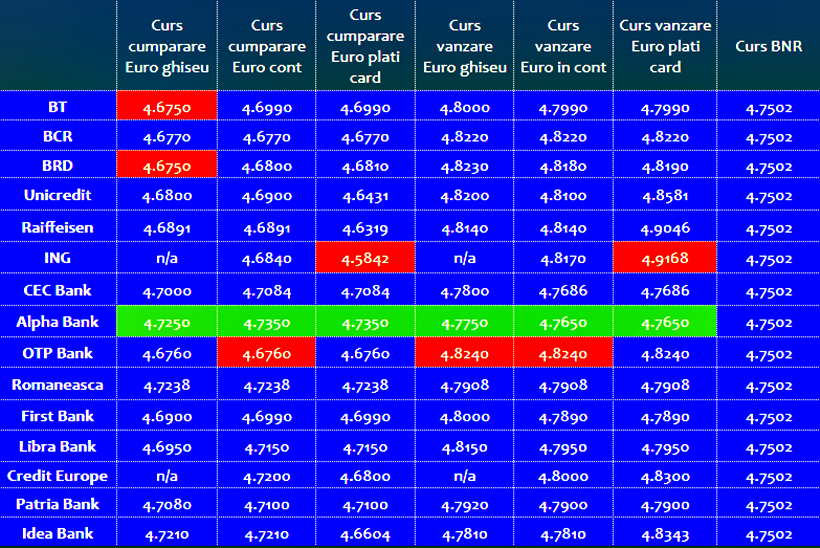Select Romaneasca's 4.7908 card sell rate

click(x=665, y=386)
